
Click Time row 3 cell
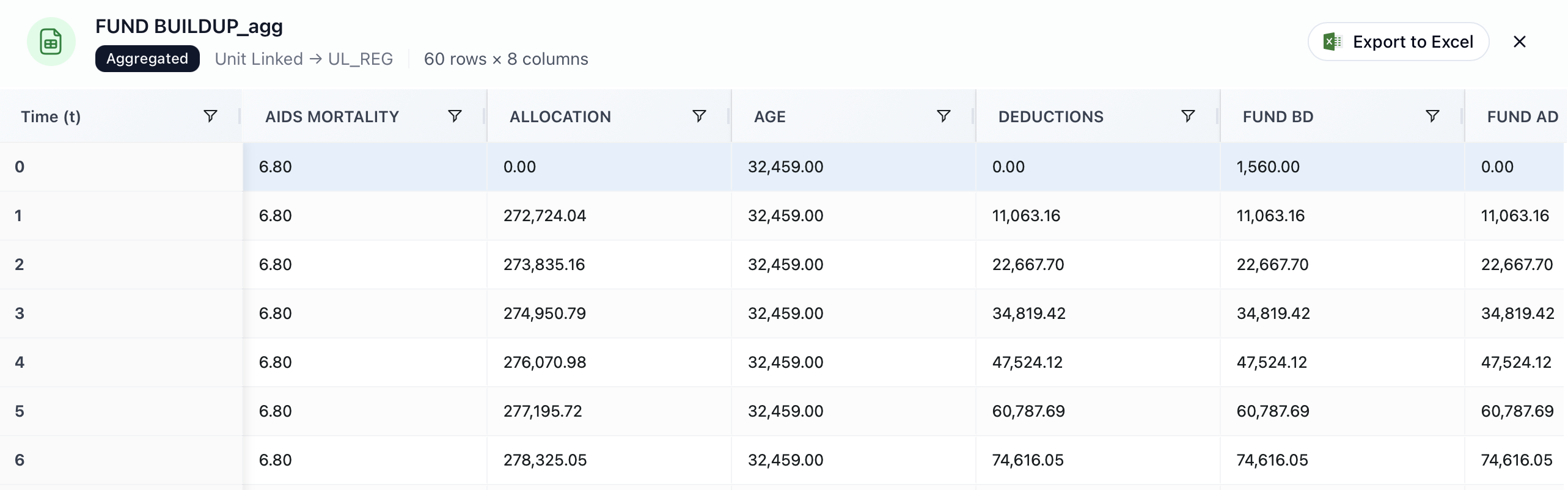click(121, 313)
